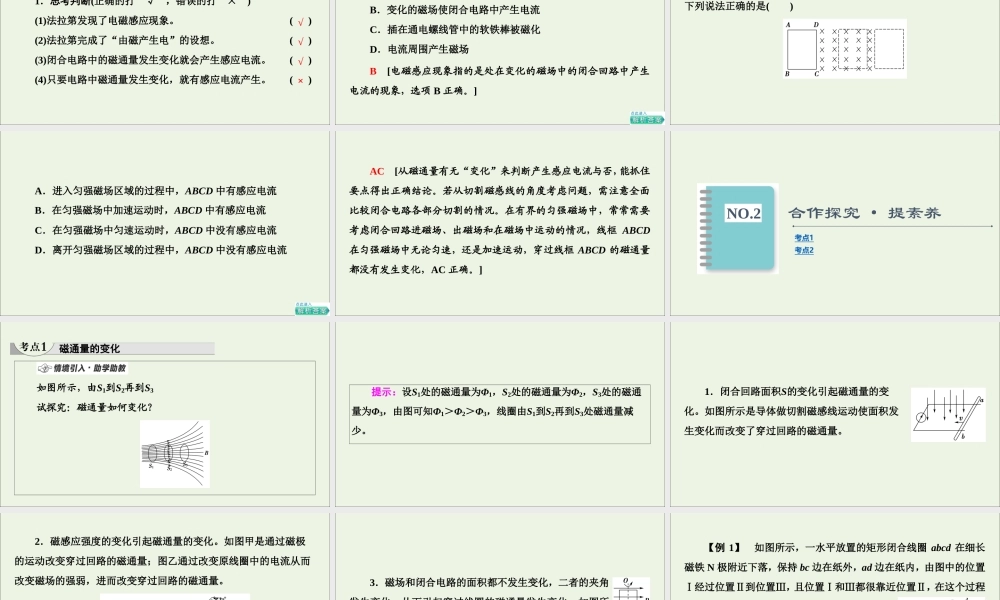Select option C 插在通电螺线管中的软铁棒被磁化
Image resolution: width=1000 pixels, height=600 pixels.
coord(455,29)
